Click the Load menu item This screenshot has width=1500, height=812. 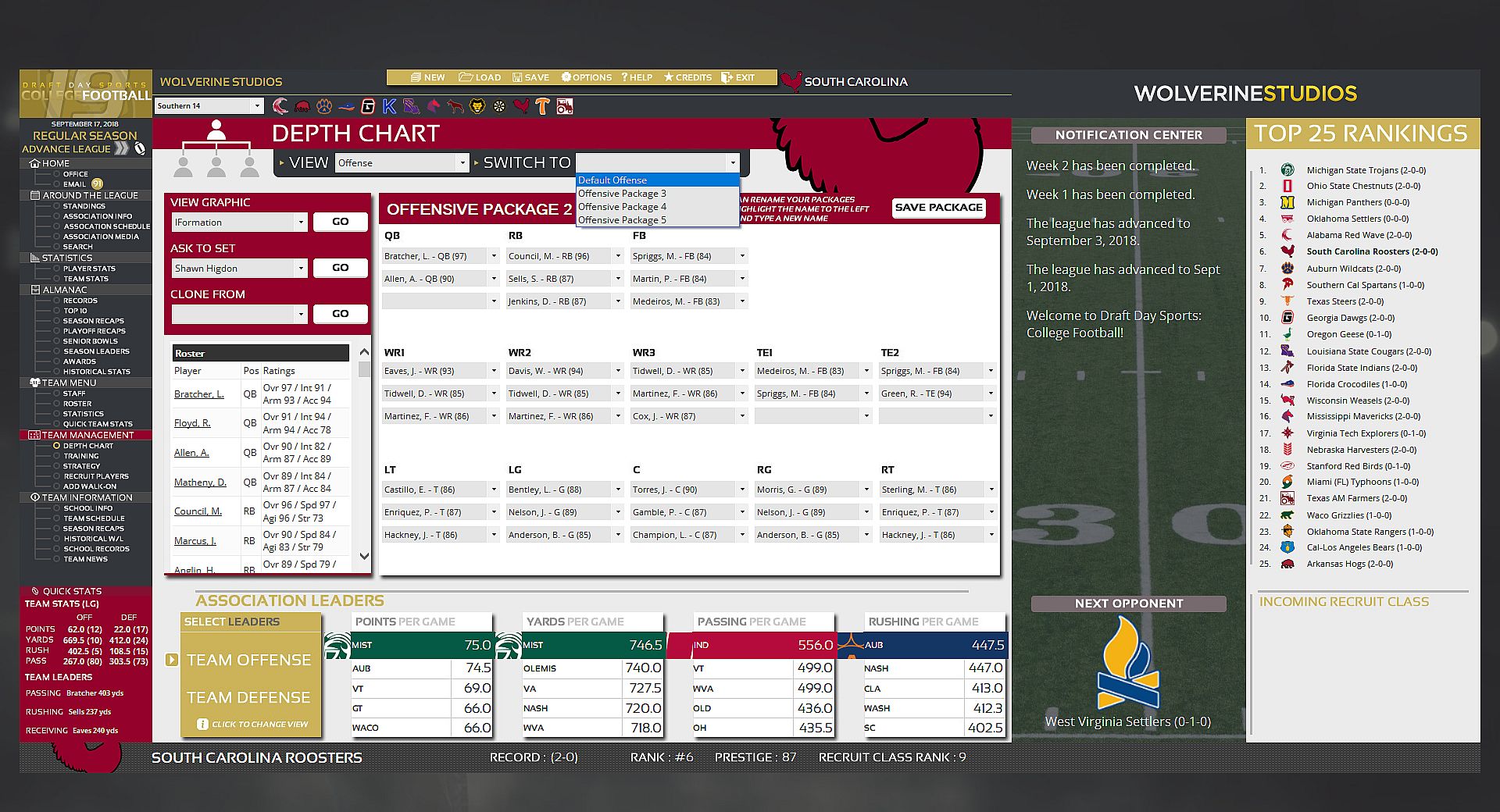480,77
